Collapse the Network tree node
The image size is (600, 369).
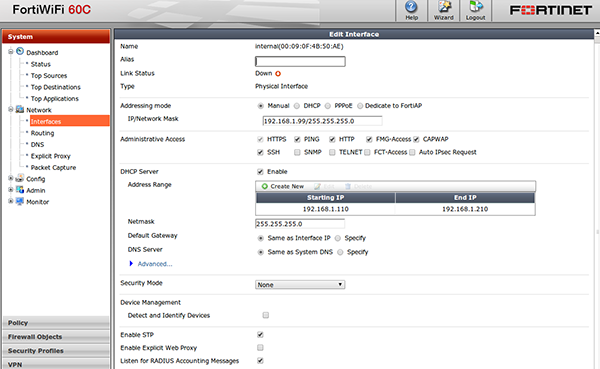point(11,109)
